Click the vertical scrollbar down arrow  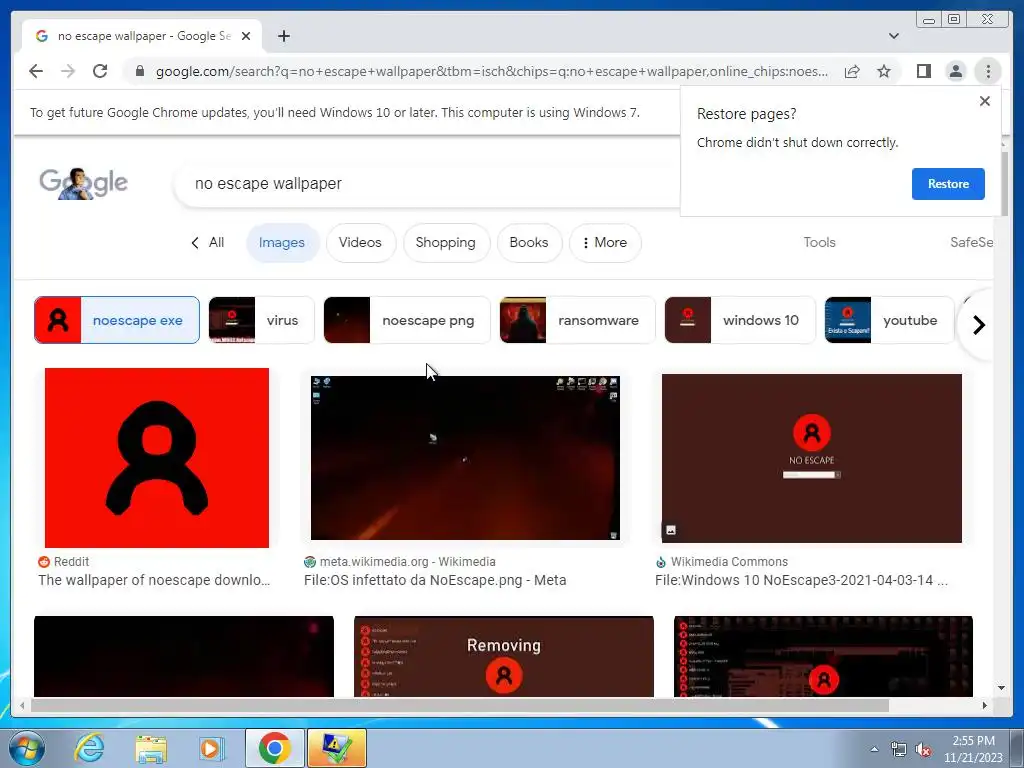(x=1001, y=688)
